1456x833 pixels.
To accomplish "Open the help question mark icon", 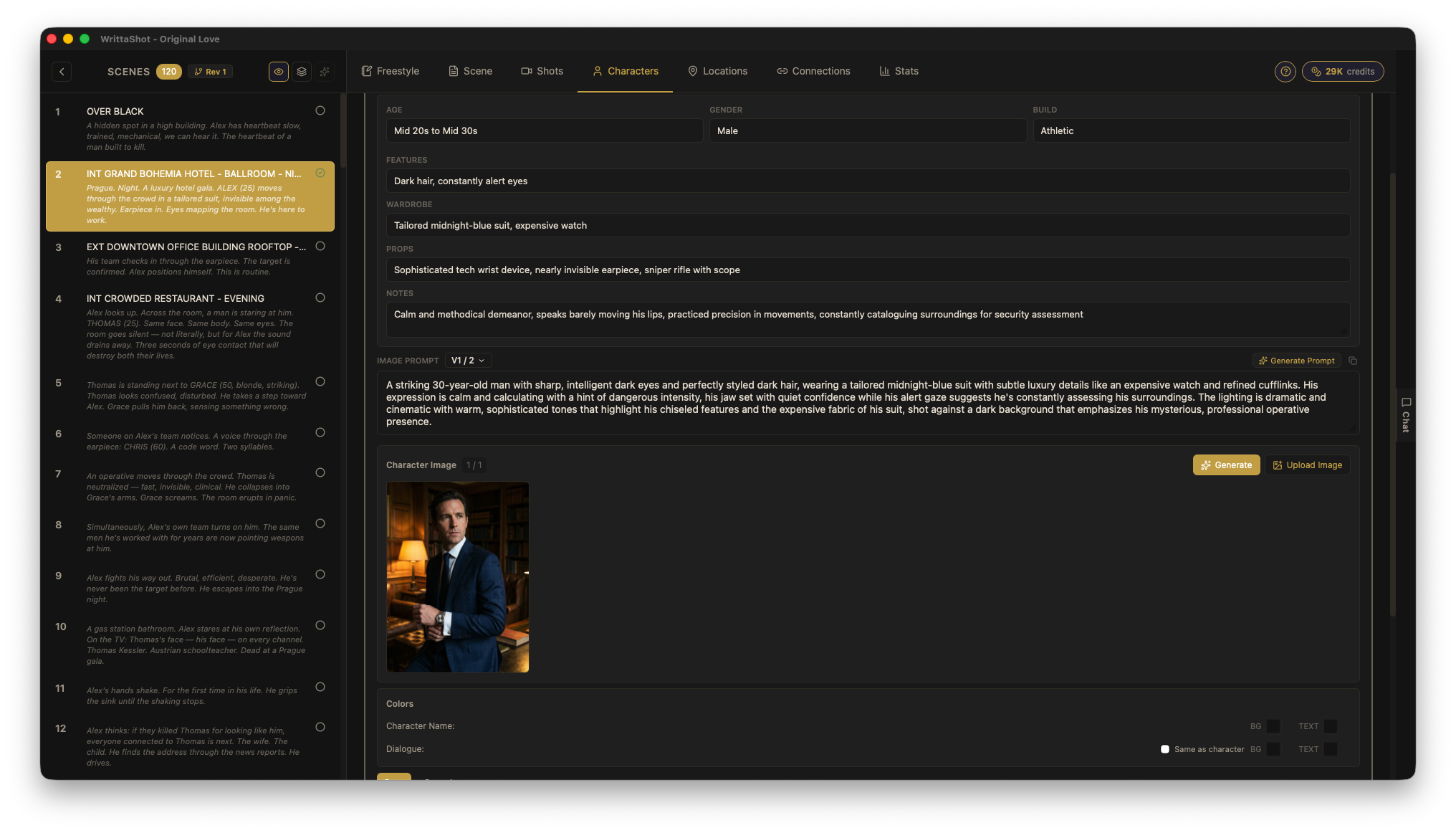I will pos(1285,71).
